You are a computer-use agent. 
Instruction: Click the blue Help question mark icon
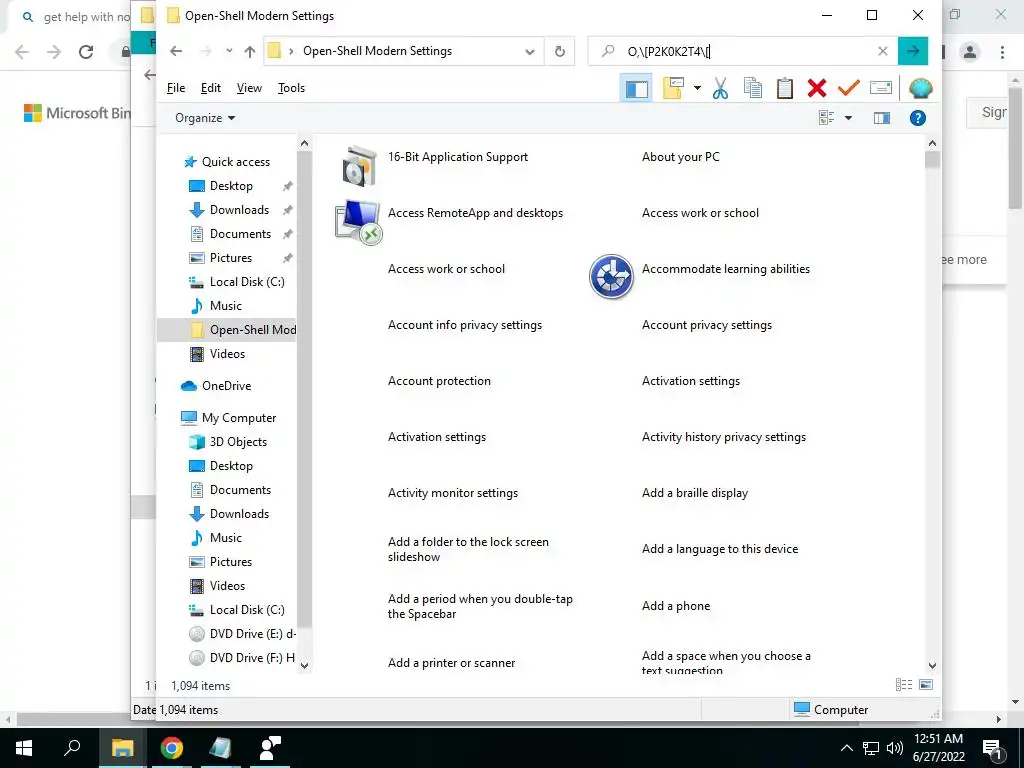point(918,118)
